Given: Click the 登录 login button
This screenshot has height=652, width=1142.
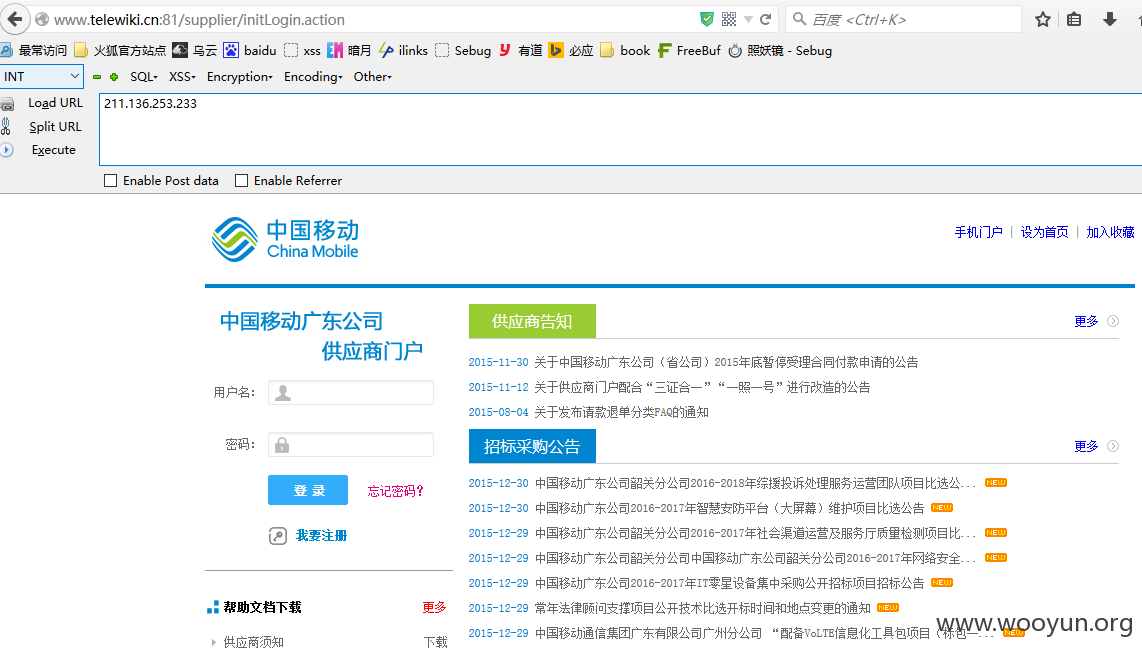Looking at the screenshot, I should (308, 490).
